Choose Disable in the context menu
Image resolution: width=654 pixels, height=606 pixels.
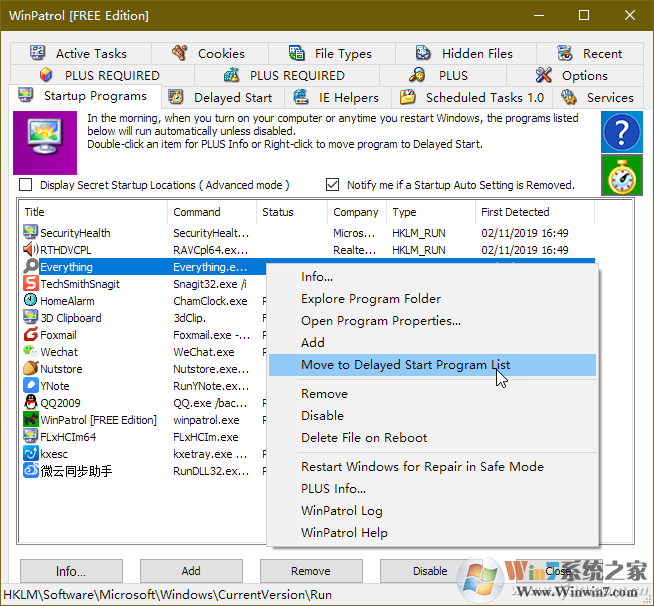tap(432, 415)
